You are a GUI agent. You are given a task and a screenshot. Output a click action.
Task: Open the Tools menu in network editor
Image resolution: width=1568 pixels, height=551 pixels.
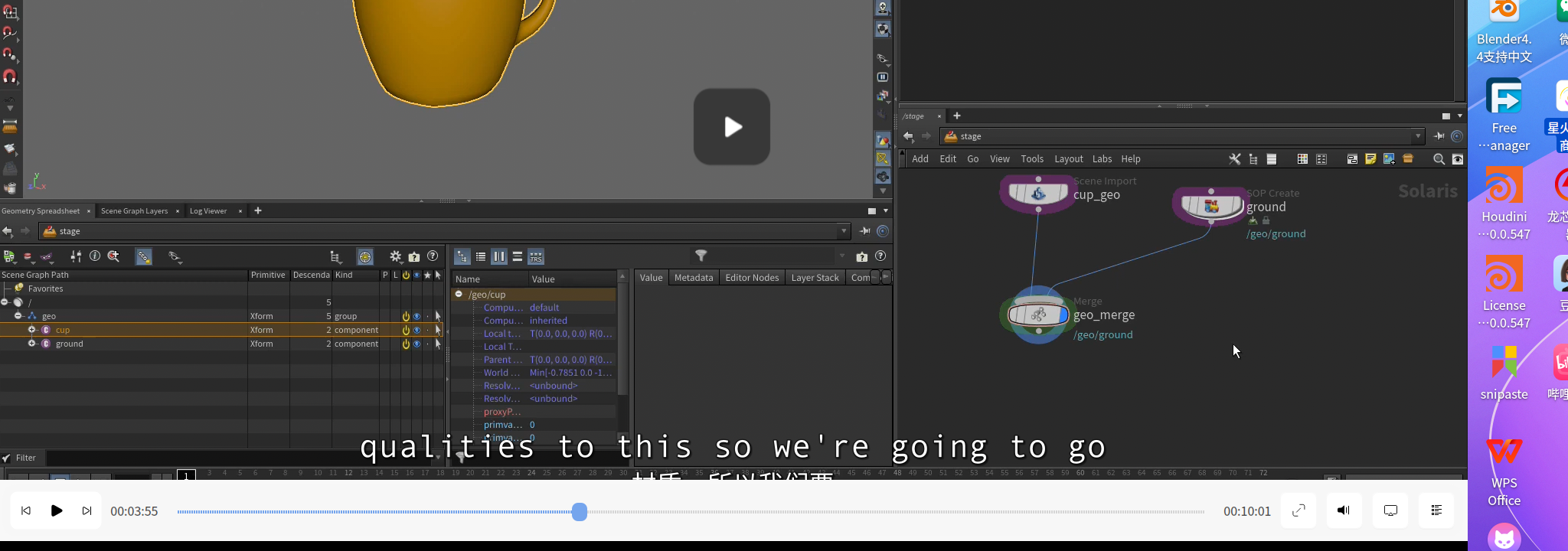[1031, 159]
